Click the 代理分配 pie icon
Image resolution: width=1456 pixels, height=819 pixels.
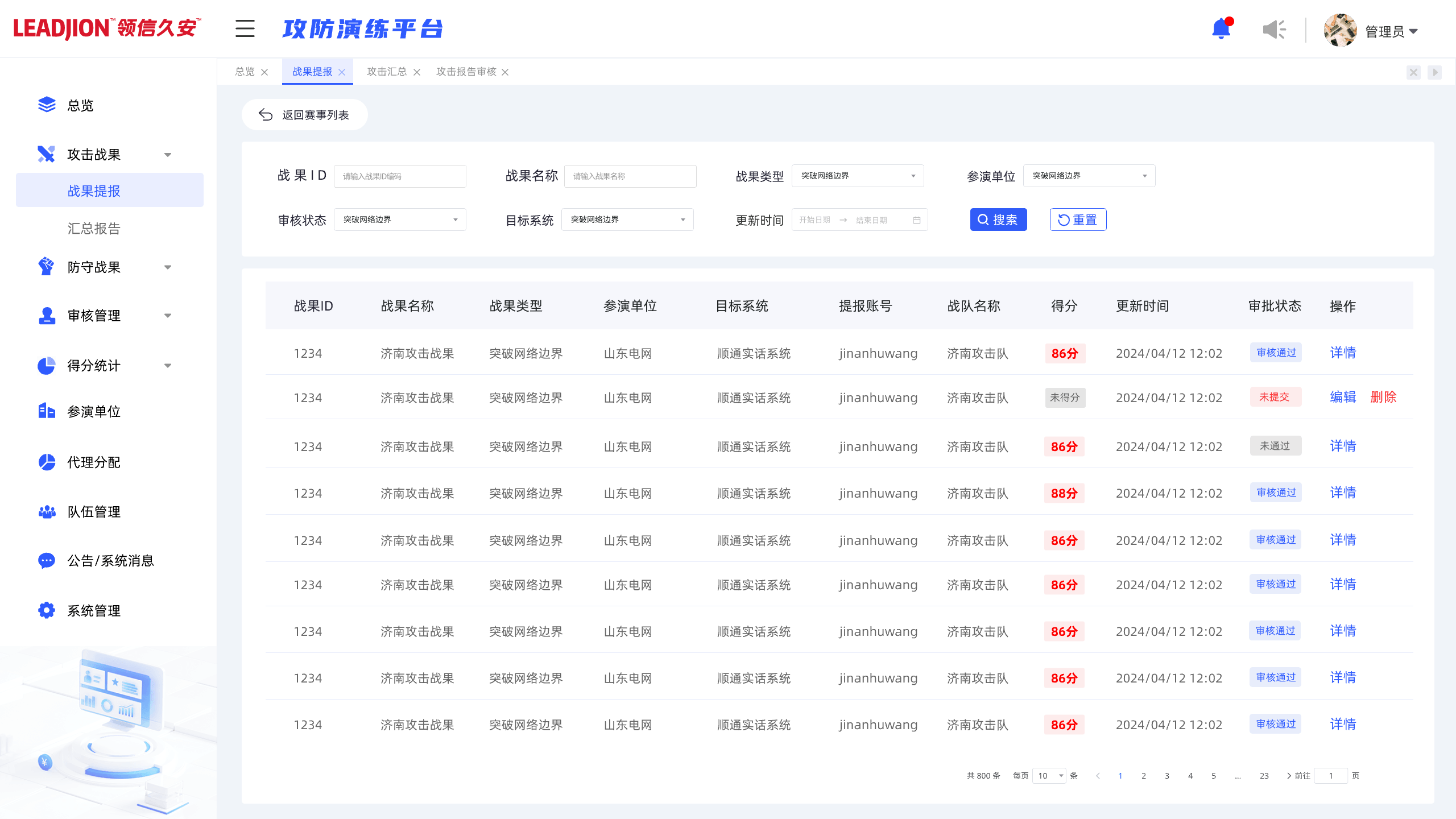click(x=47, y=462)
